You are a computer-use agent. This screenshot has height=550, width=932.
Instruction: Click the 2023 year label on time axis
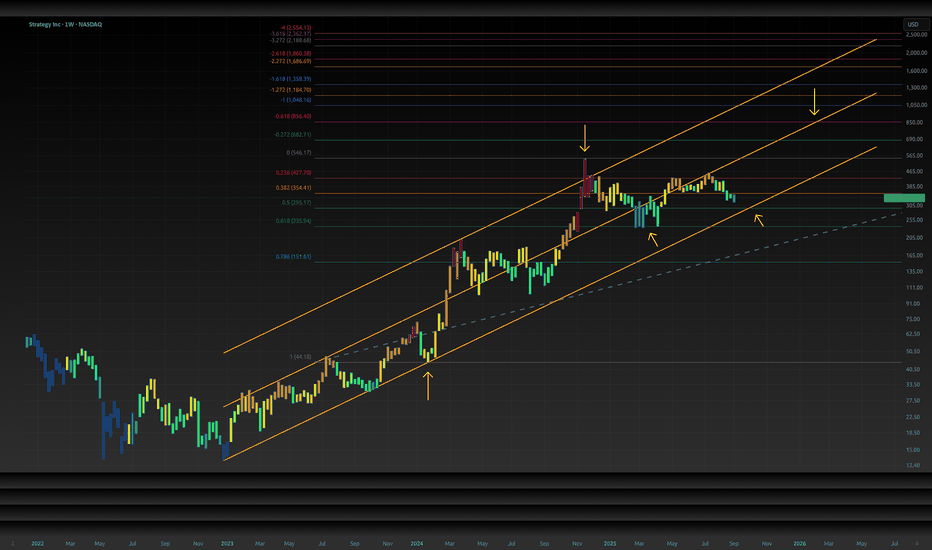click(x=227, y=543)
